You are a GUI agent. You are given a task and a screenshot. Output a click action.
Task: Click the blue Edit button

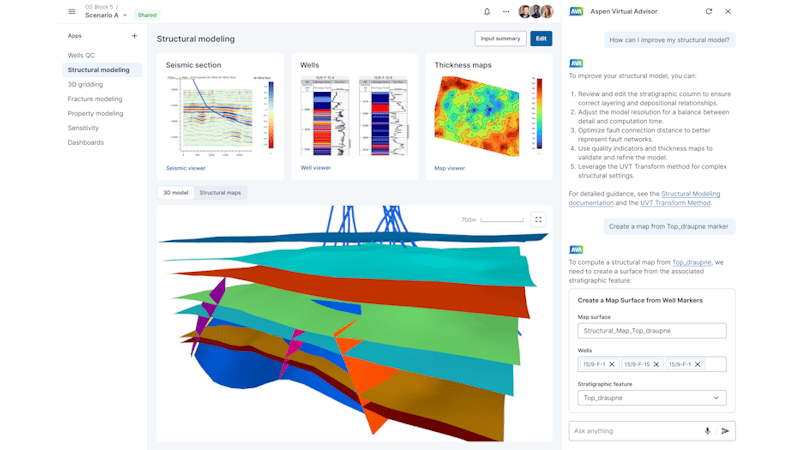pos(541,39)
